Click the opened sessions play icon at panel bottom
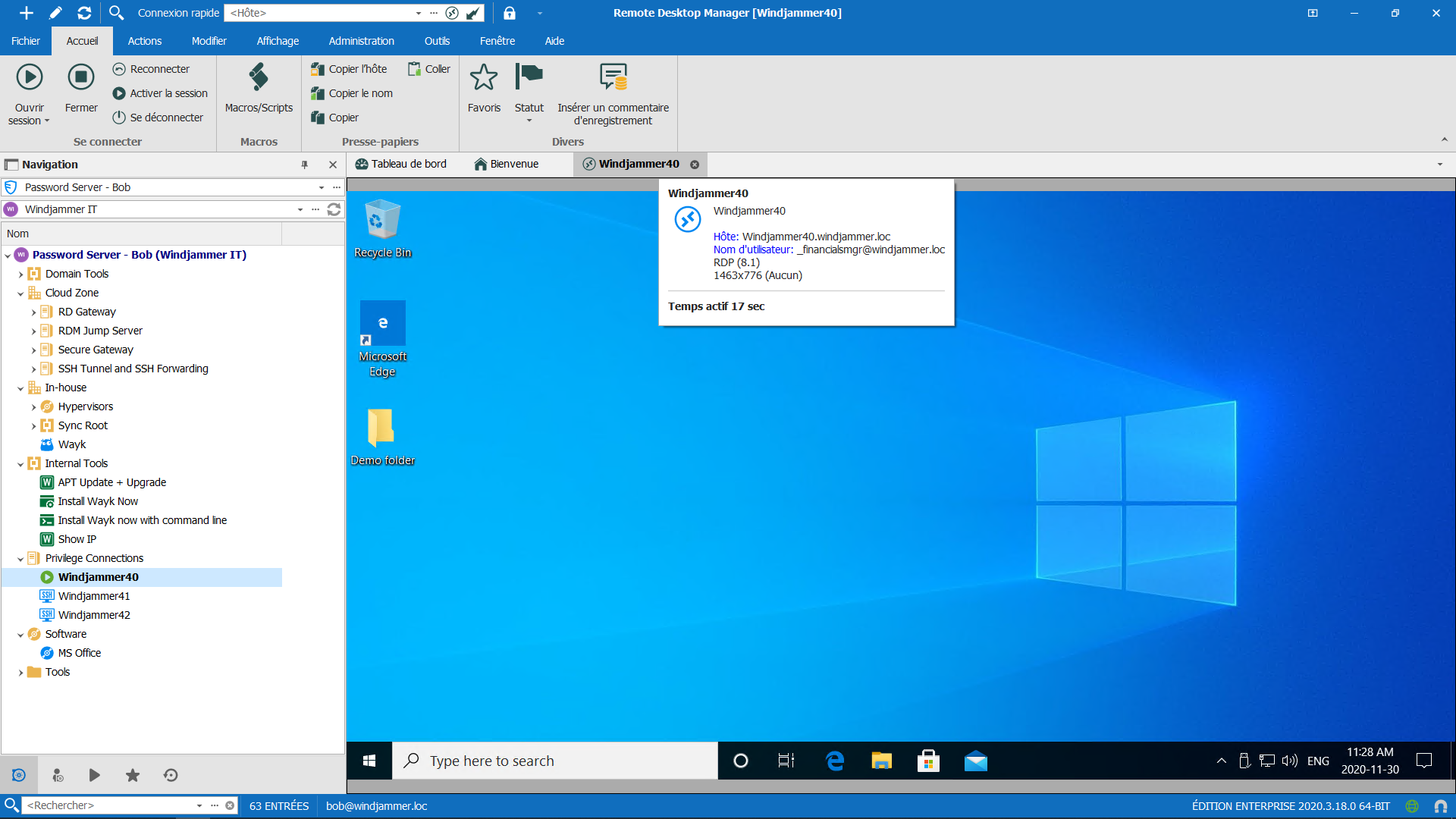 coord(94,775)
